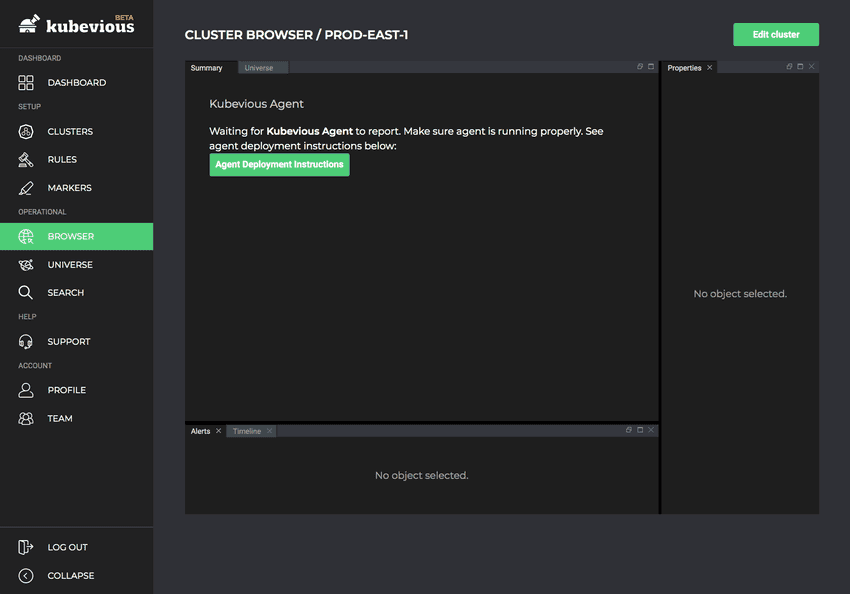
Task: Switch to the Timeline tab
Action: (246, 431)
